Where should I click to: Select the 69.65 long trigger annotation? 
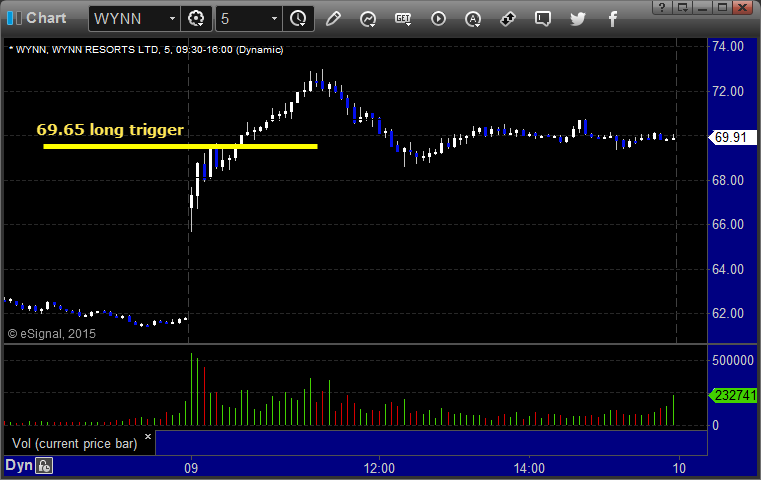pos(110,130)
